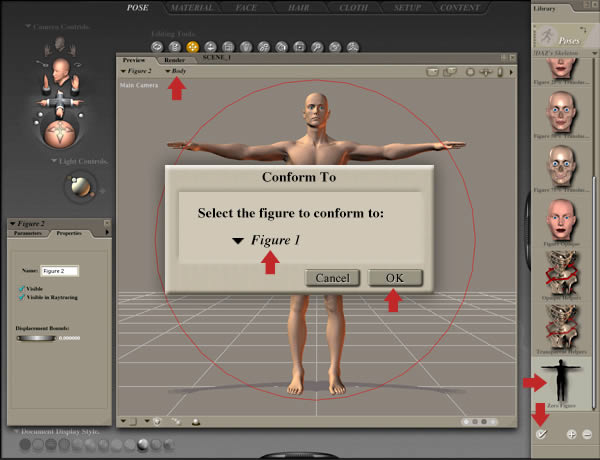Select the Properties tab
600x460 pixels.
[69, 233]
